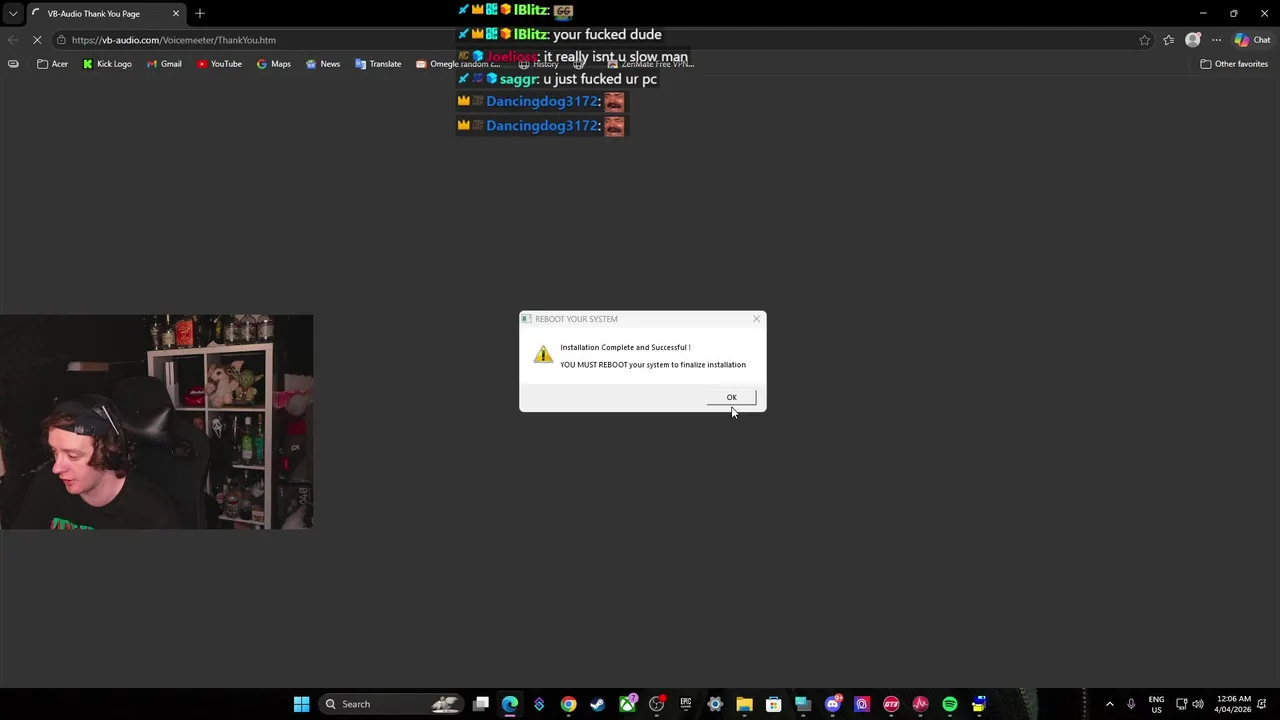Click the microphone tray icon
Viewport: 1280px width, 720px height.
(1131, 704)
